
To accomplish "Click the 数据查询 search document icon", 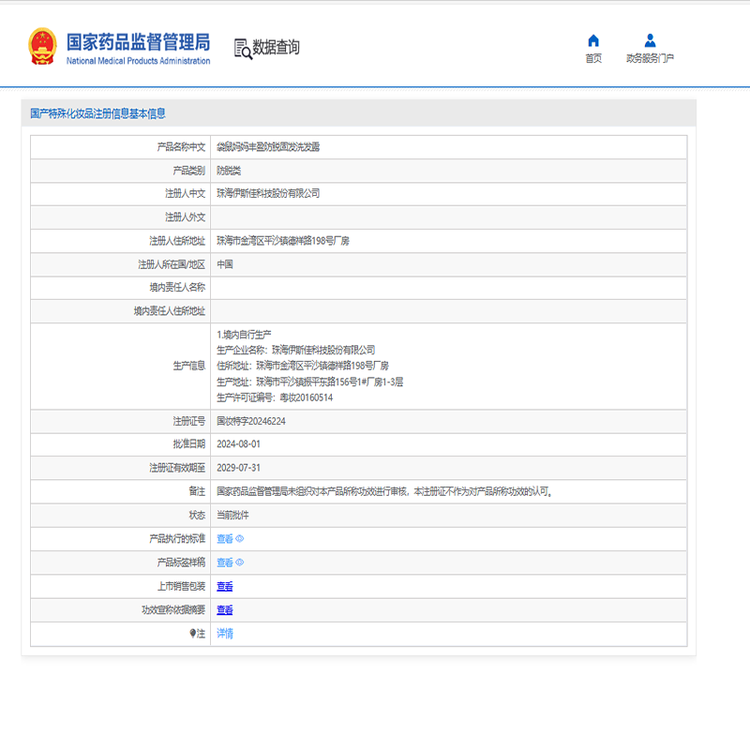I will (x=242, y=48).
